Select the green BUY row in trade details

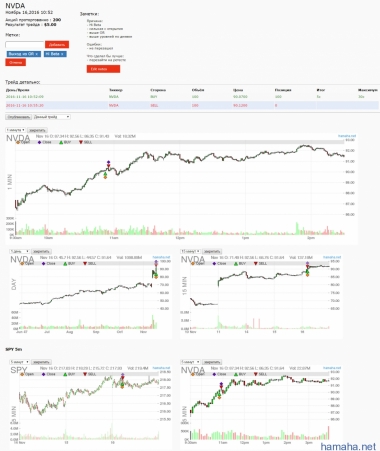point(192,97)
